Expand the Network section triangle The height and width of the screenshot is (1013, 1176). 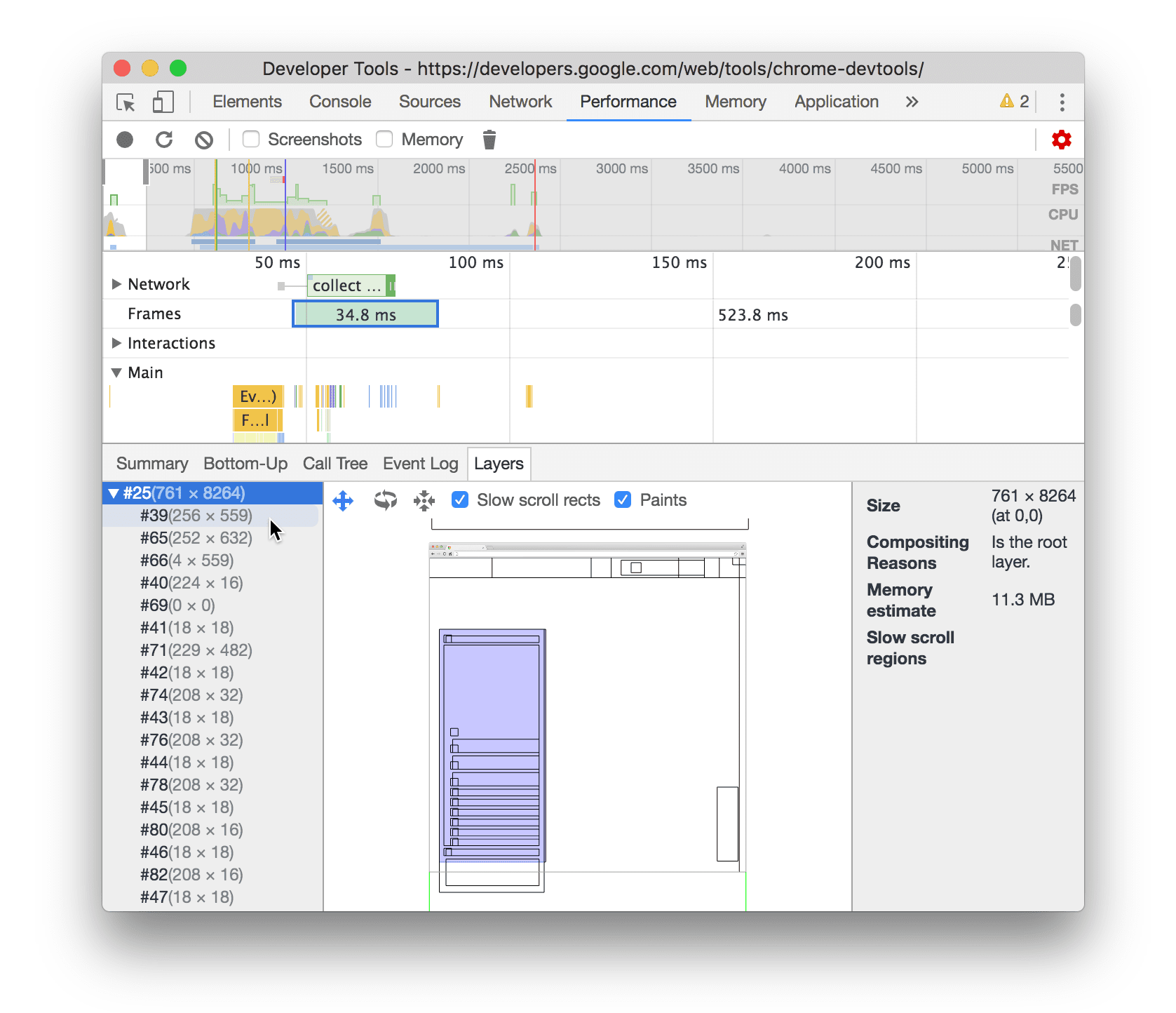coord(116,283)
